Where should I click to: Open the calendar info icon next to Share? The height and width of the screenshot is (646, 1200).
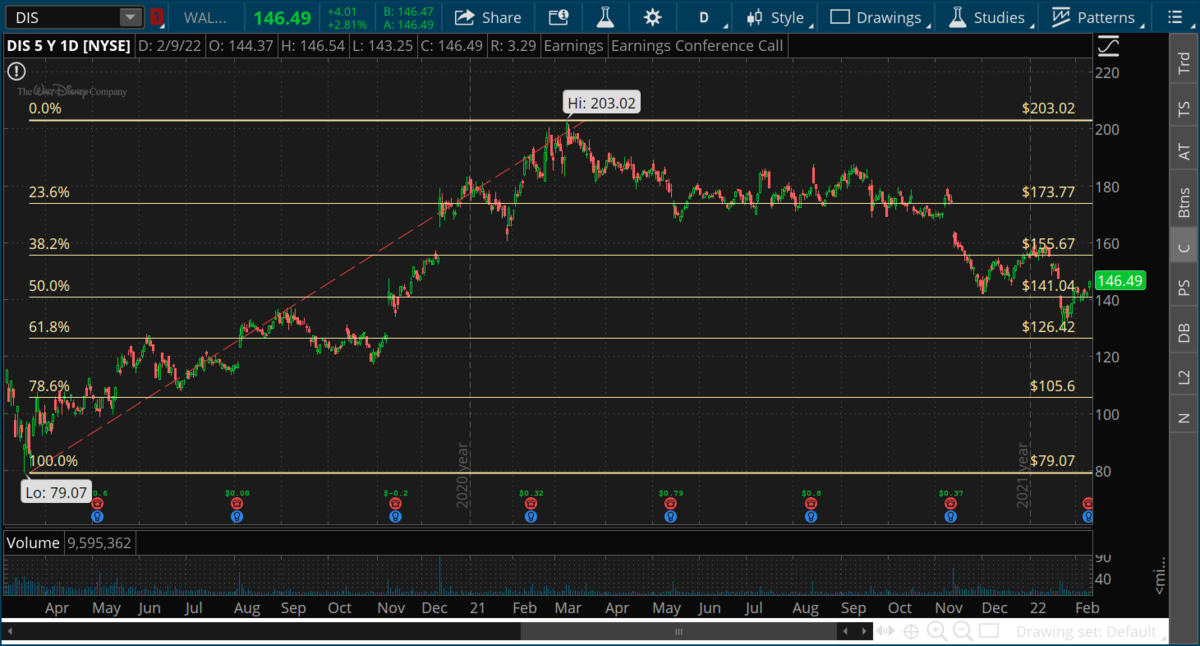click(x=559, y=17)
